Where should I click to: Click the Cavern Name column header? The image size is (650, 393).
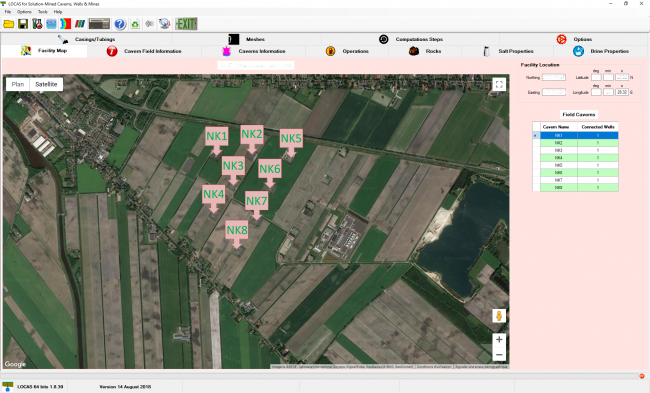point(558,127)
